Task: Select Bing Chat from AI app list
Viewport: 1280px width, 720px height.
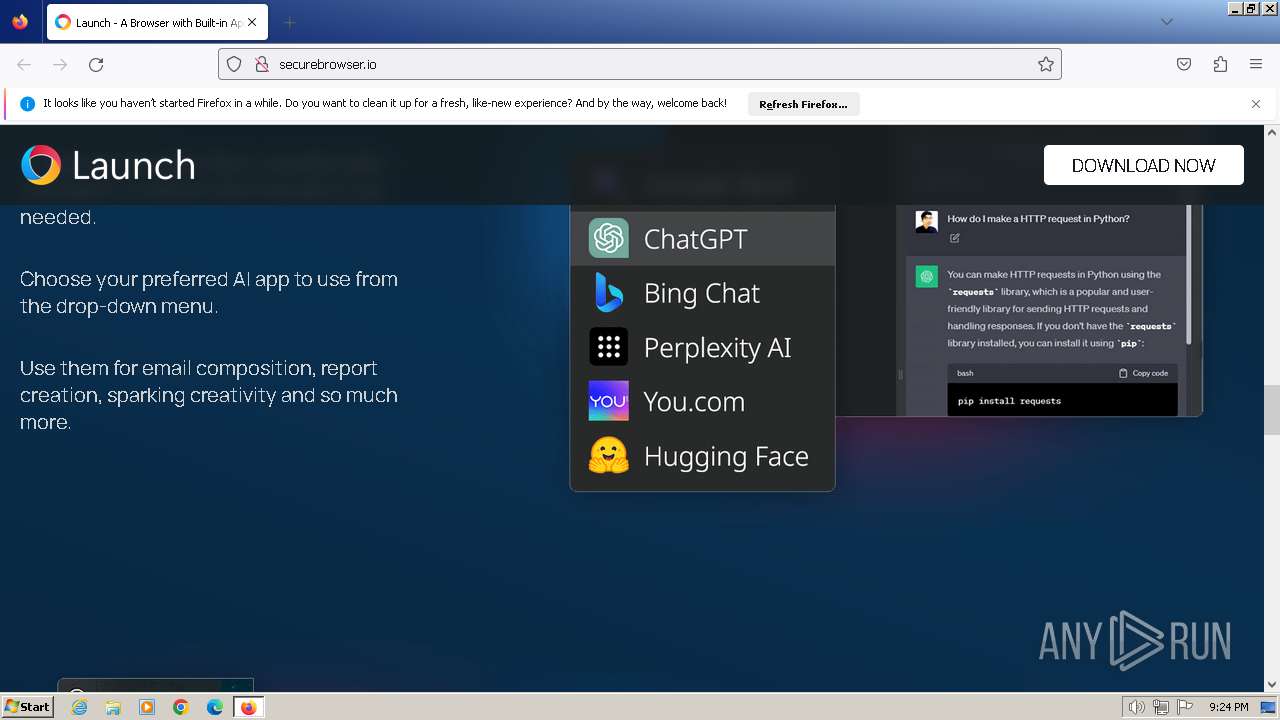Action: click(702, 292)
